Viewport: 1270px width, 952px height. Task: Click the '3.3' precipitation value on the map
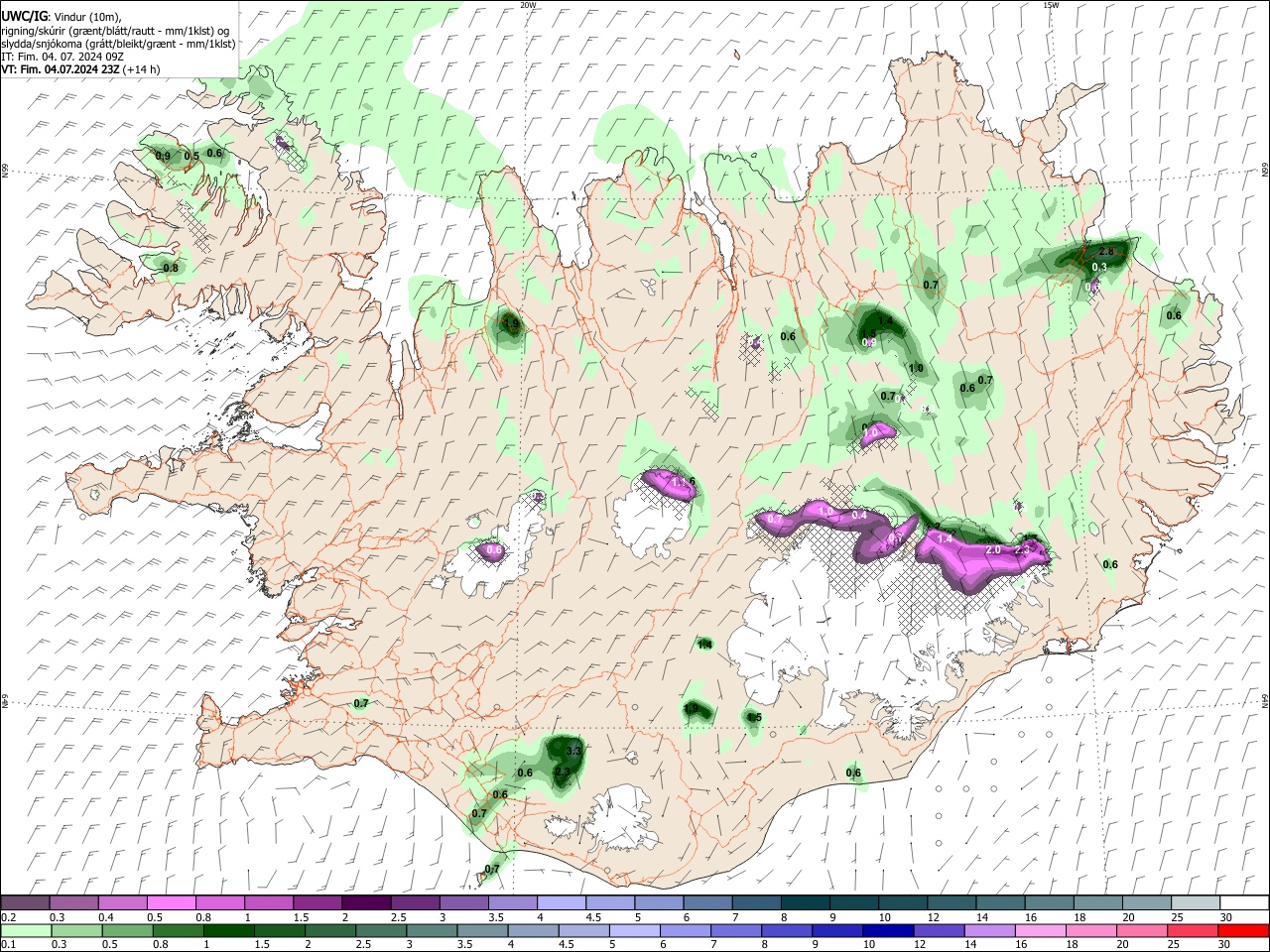pyautogui.click(x=572, y=751)
